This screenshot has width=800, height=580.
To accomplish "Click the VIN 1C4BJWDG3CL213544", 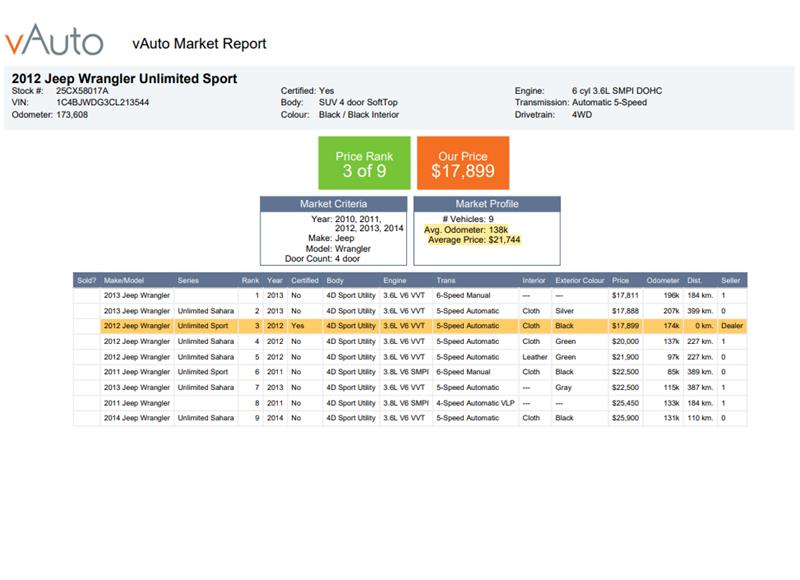I will (x=103, y=102).
